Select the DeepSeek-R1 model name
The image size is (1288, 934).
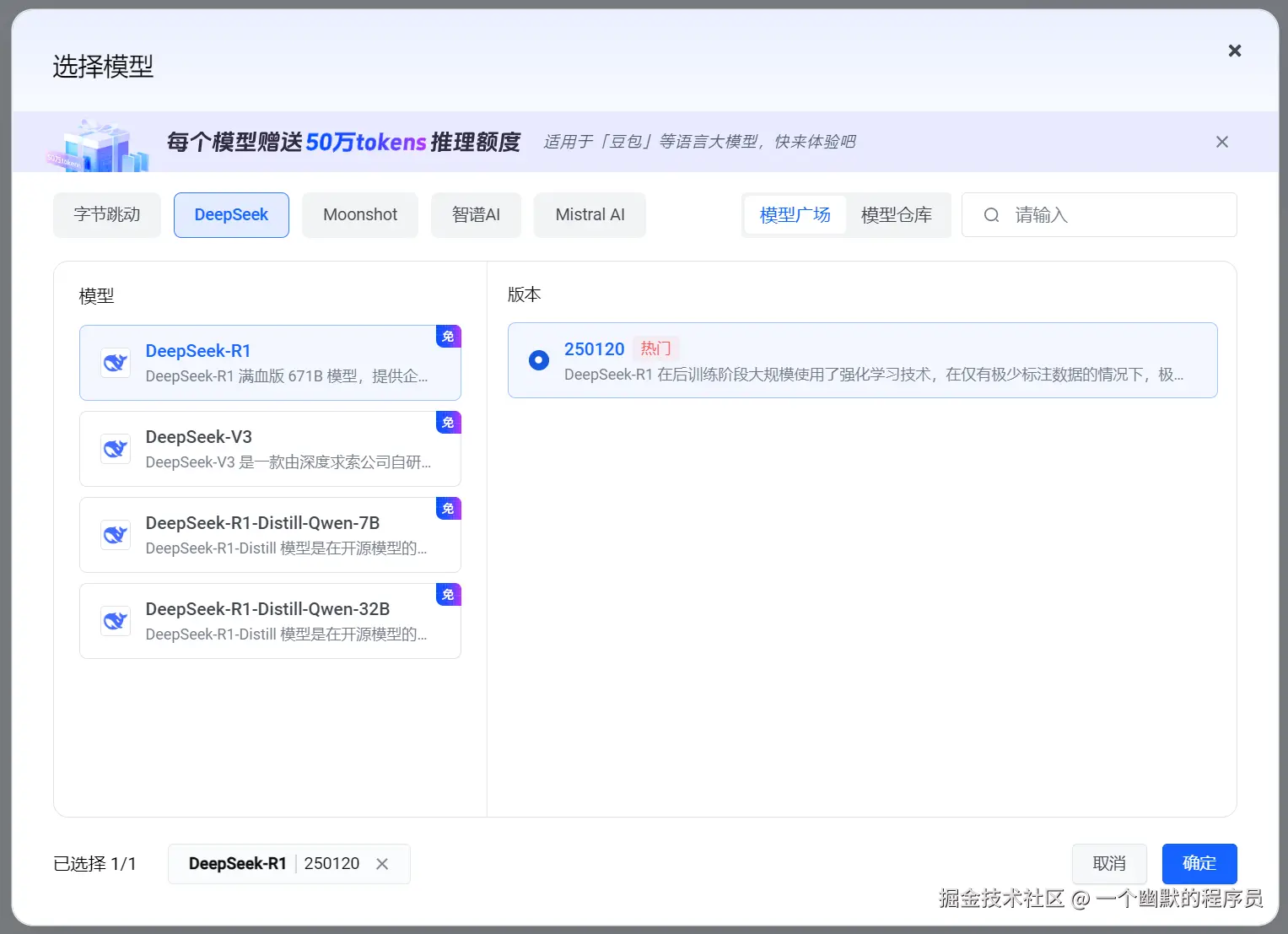198,351
